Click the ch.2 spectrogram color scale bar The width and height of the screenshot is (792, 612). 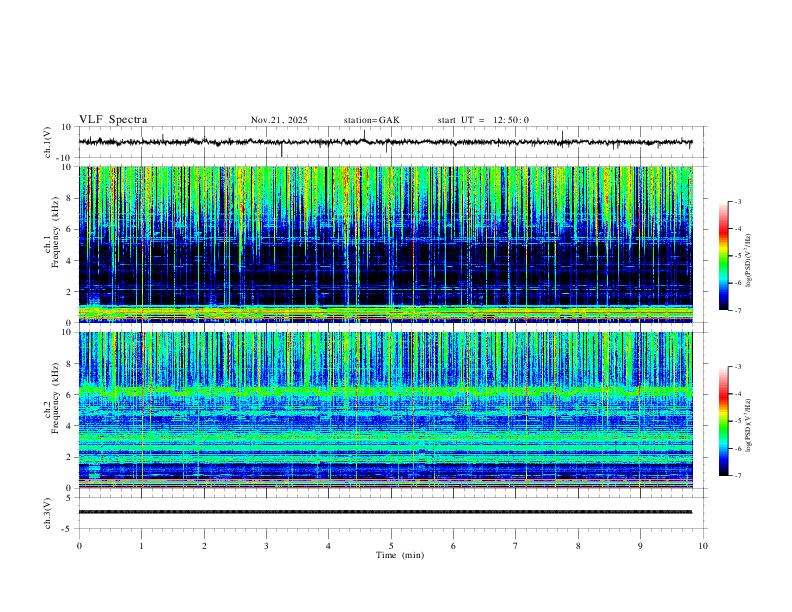click(724, 421)
